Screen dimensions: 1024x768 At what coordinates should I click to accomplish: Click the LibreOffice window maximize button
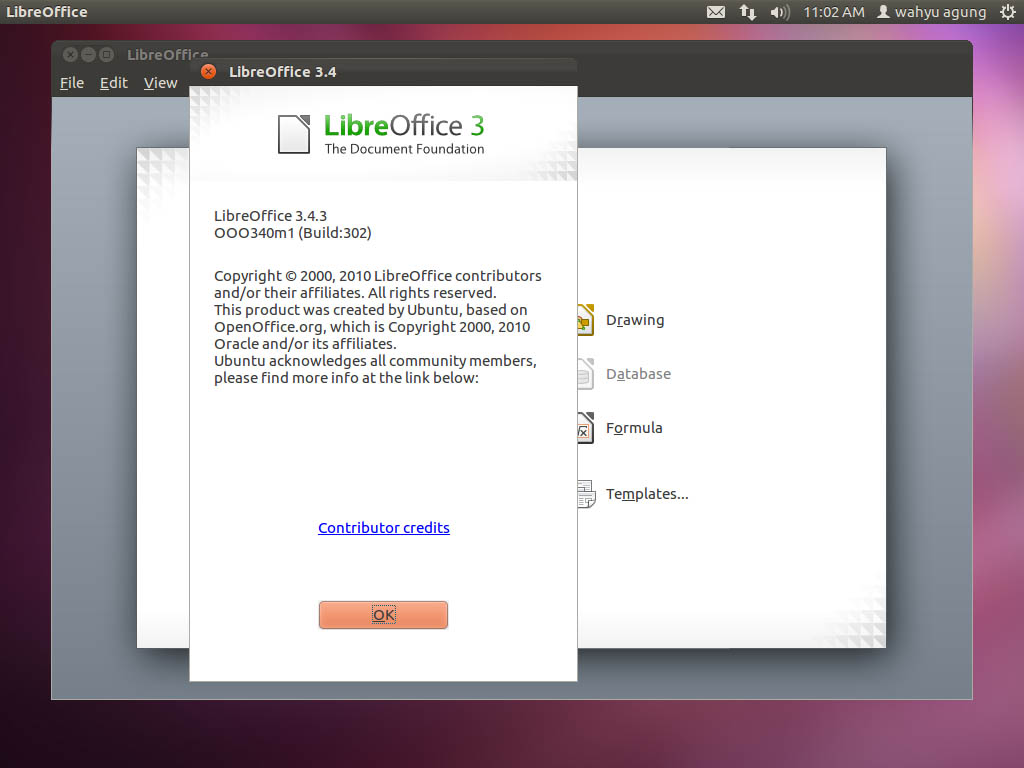point(106,55)
